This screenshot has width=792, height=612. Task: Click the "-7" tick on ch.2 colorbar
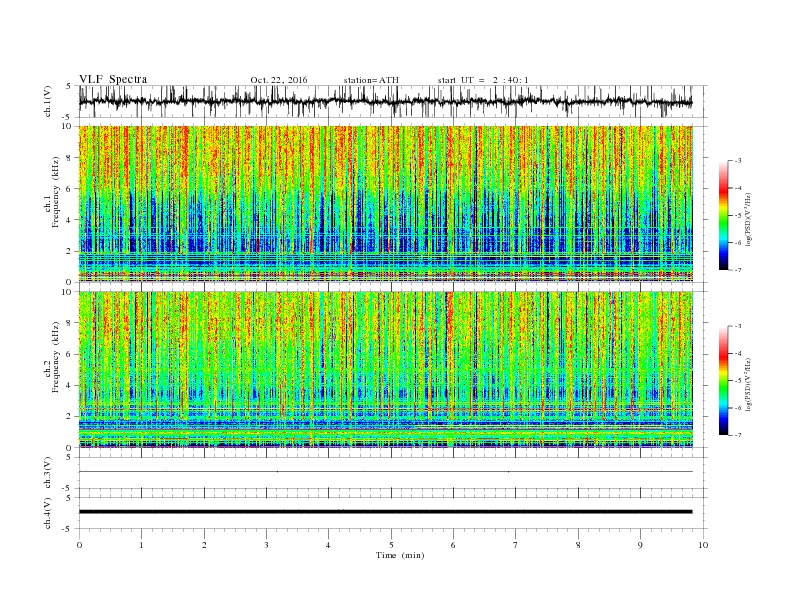pyautogui.click(x=738, y=435)
